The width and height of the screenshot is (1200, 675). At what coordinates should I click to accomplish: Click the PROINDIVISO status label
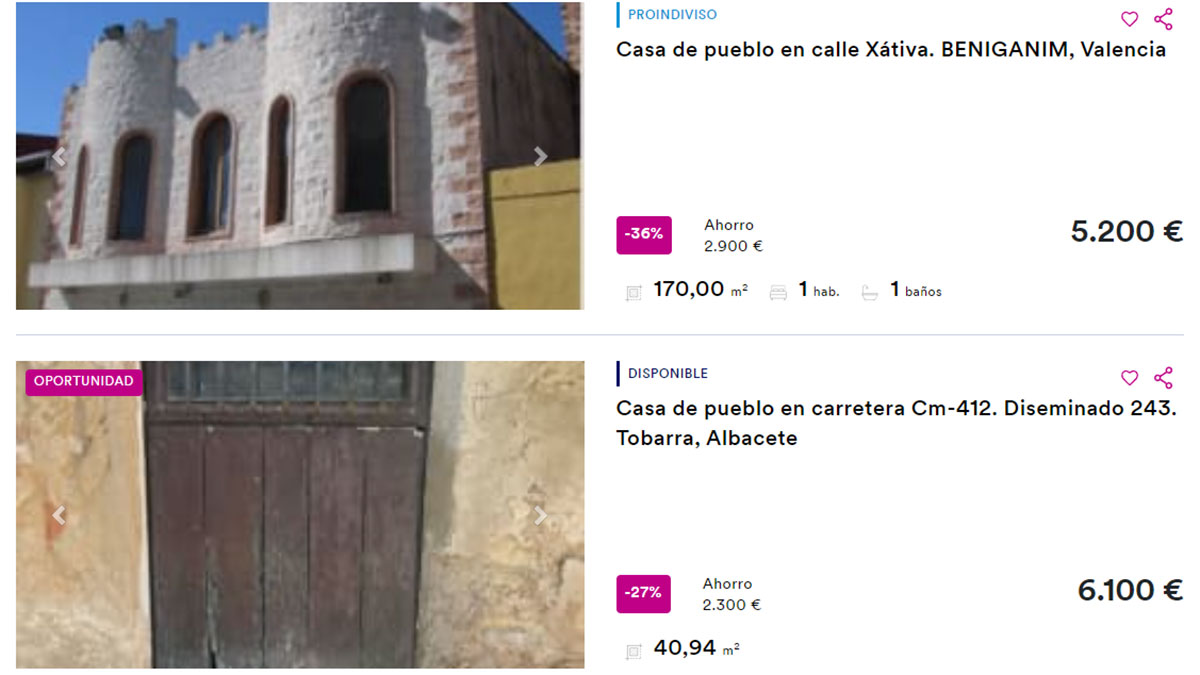pos(672,15)
